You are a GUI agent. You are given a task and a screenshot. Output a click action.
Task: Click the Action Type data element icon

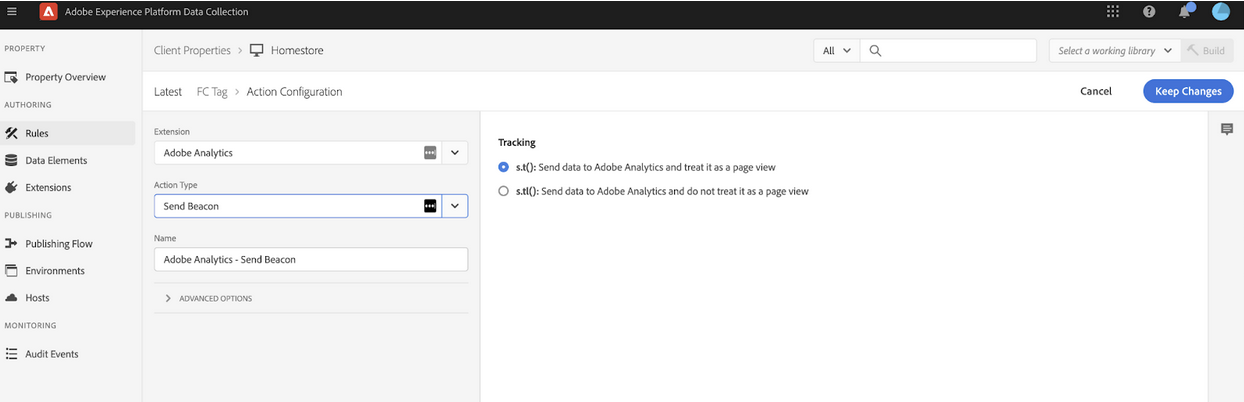pyautogui.click(x=430, y=205)
